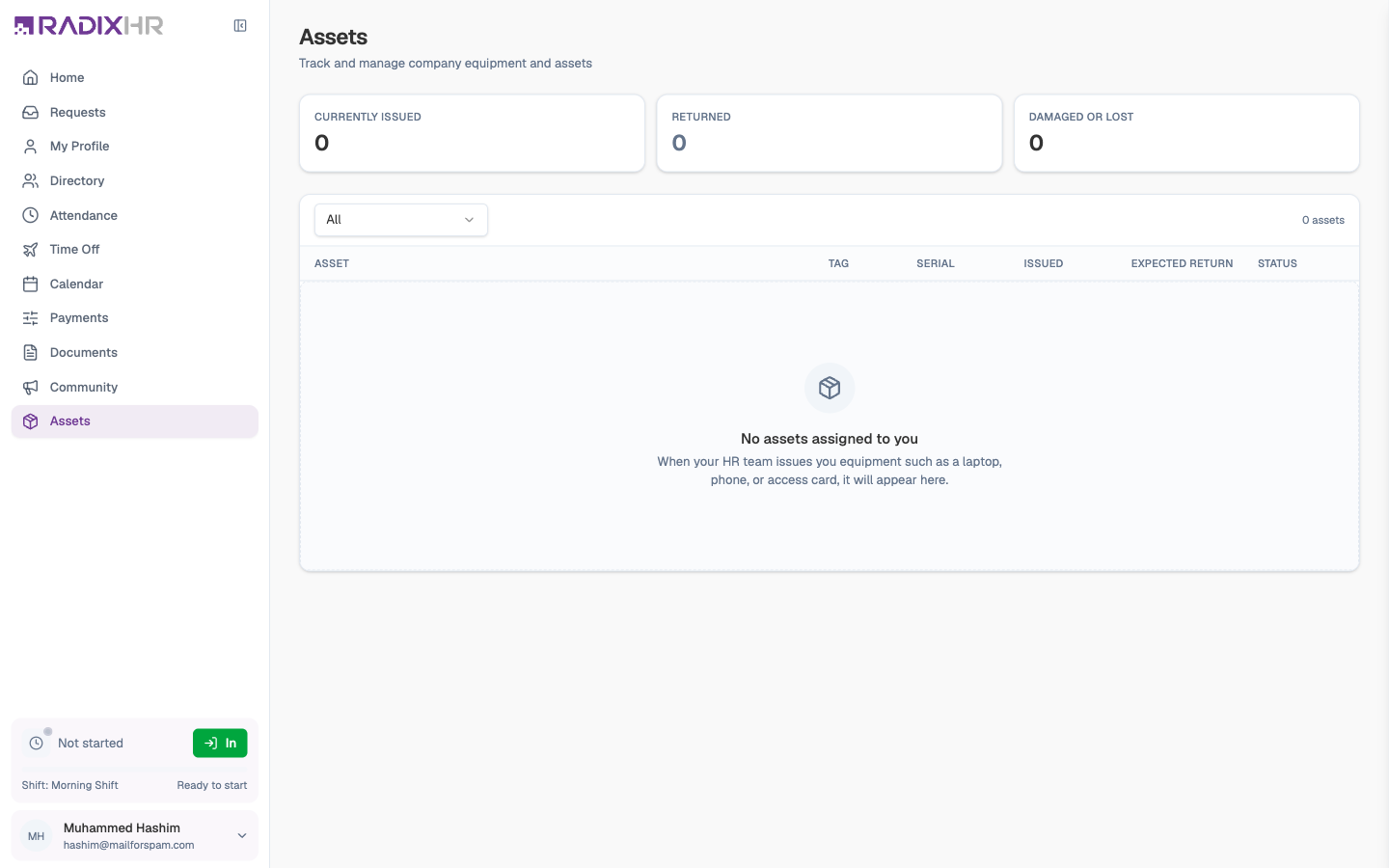Click the Requests inbox icon
This screenshot has height=868, width=1389.
pyautogui.click(x=31, y=112)
